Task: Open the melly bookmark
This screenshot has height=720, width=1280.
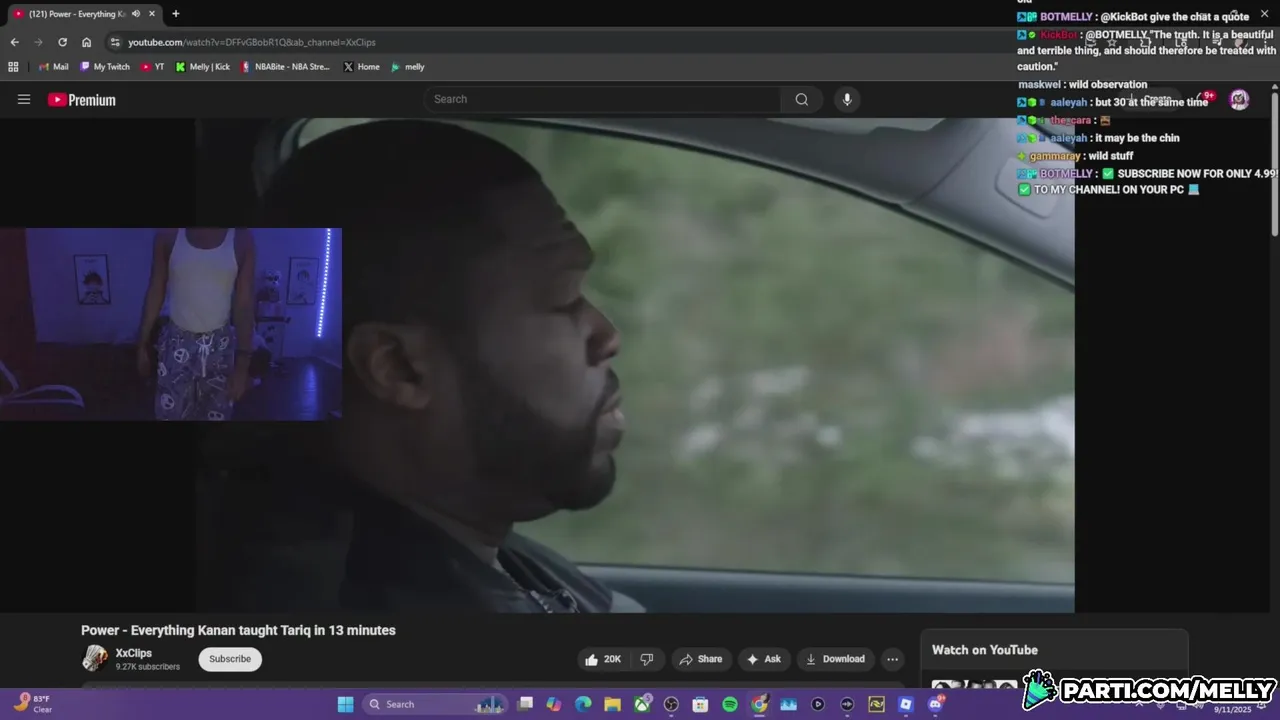Action: (408, 67)
